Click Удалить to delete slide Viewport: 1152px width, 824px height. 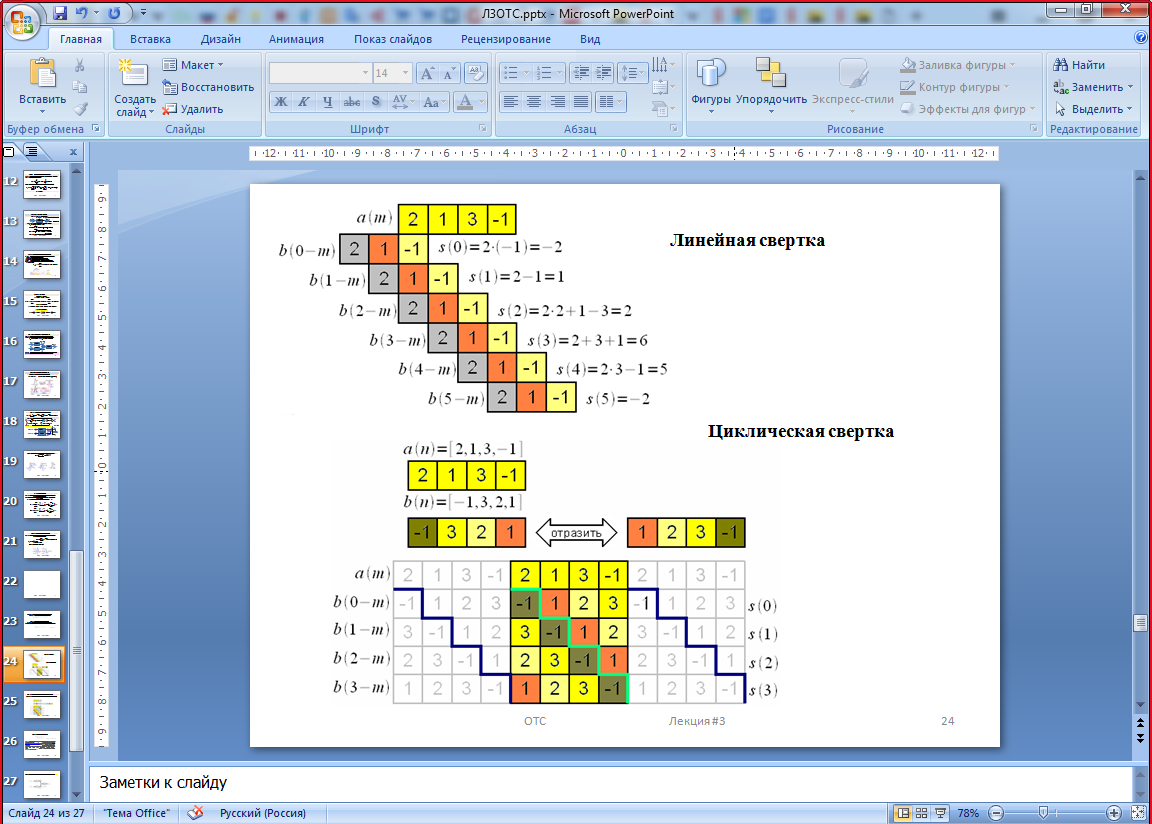(x=192, y=109)
